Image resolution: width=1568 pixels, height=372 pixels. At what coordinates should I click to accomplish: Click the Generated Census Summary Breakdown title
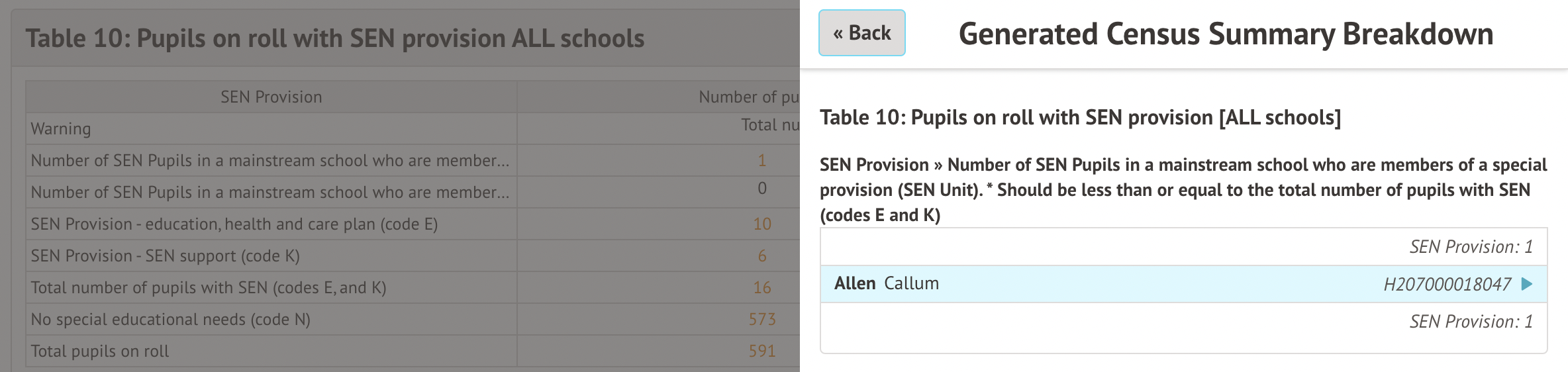click(x=1226, y=34)
